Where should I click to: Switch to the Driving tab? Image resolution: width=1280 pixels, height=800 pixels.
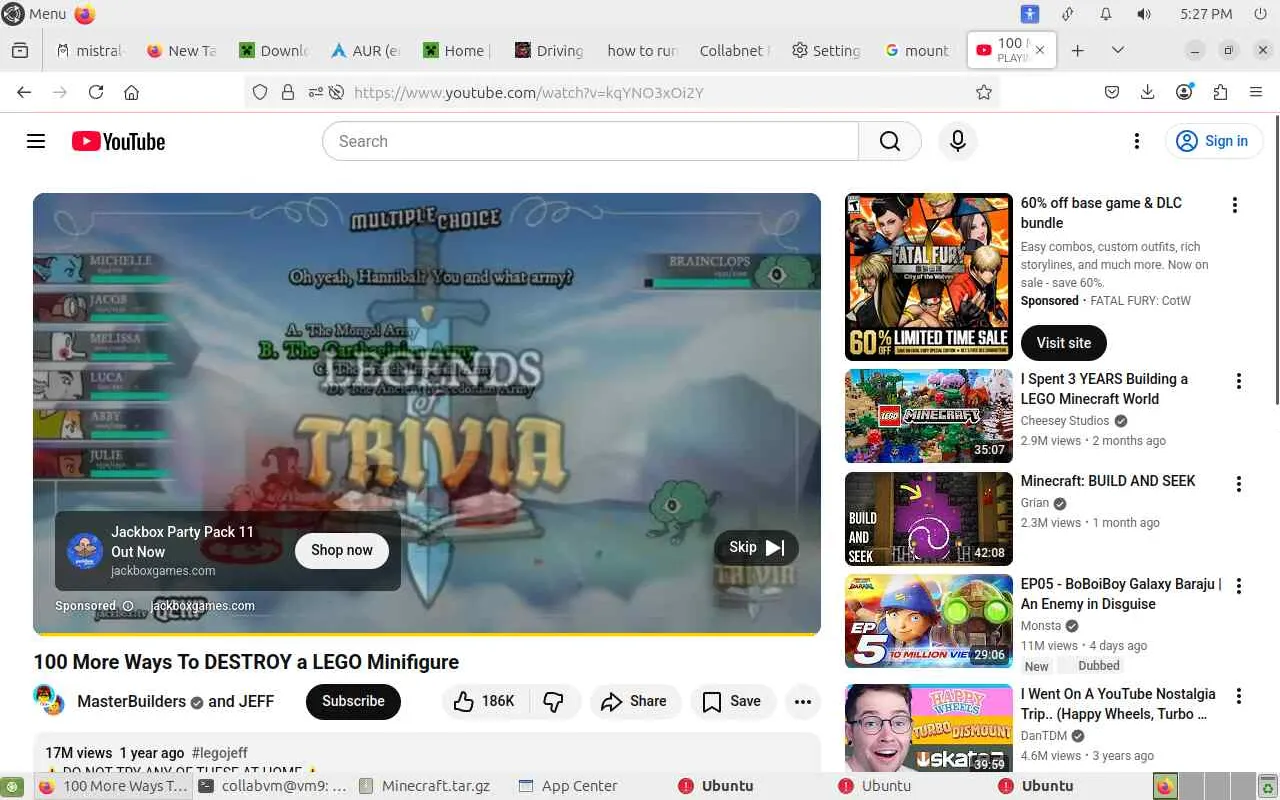pyautogui.click(x=548, y=50)
